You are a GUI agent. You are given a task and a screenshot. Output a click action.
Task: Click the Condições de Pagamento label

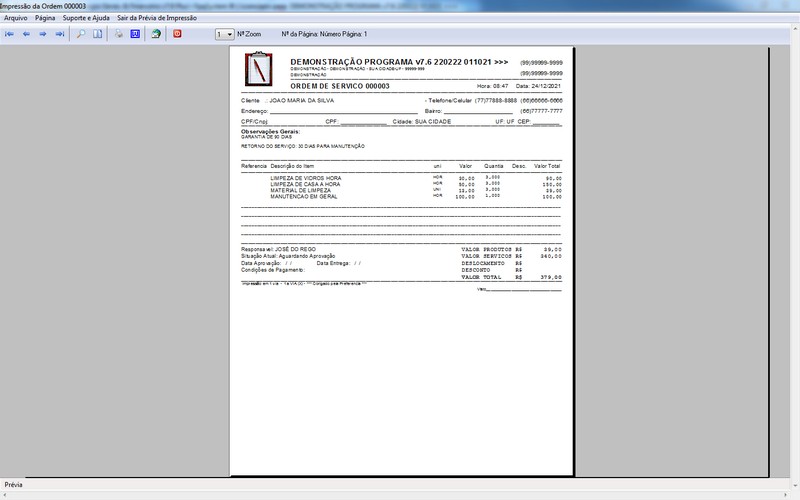click(x=273, y=270)
